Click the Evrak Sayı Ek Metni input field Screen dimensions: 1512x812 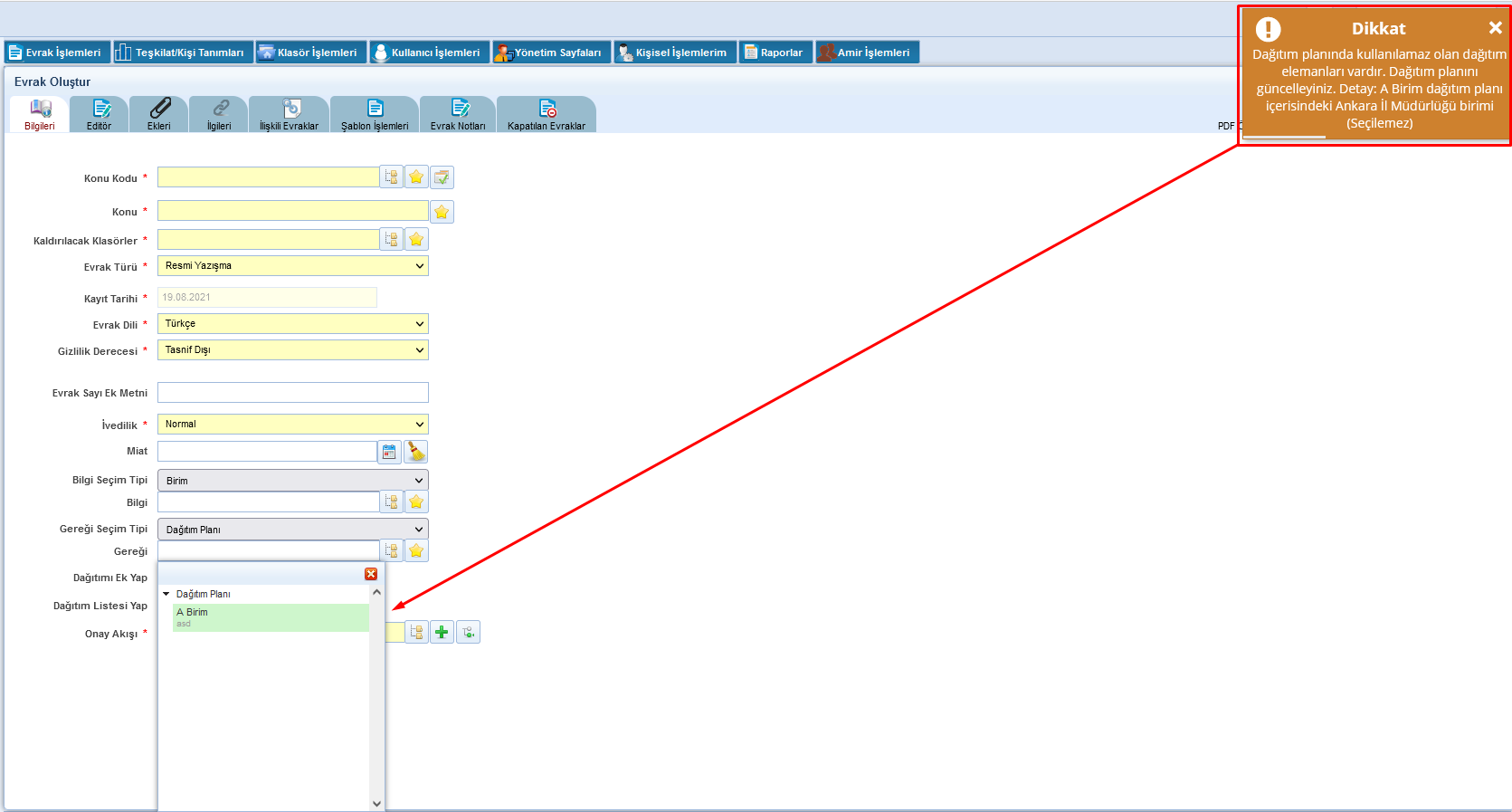click(x=292, y=393)
